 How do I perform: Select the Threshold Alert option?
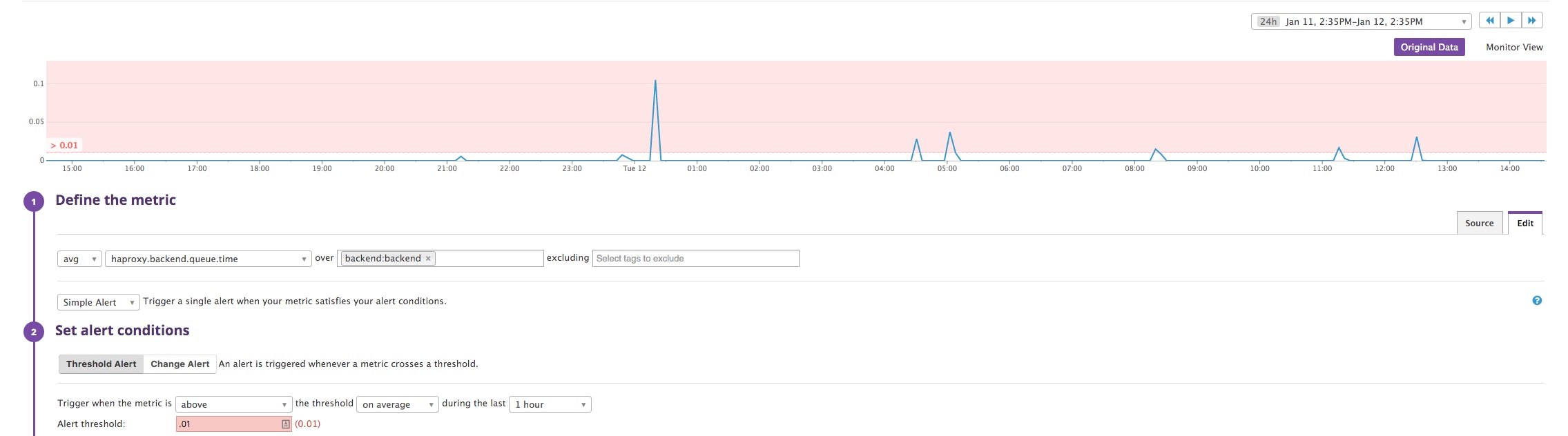[x=101, y=364]
